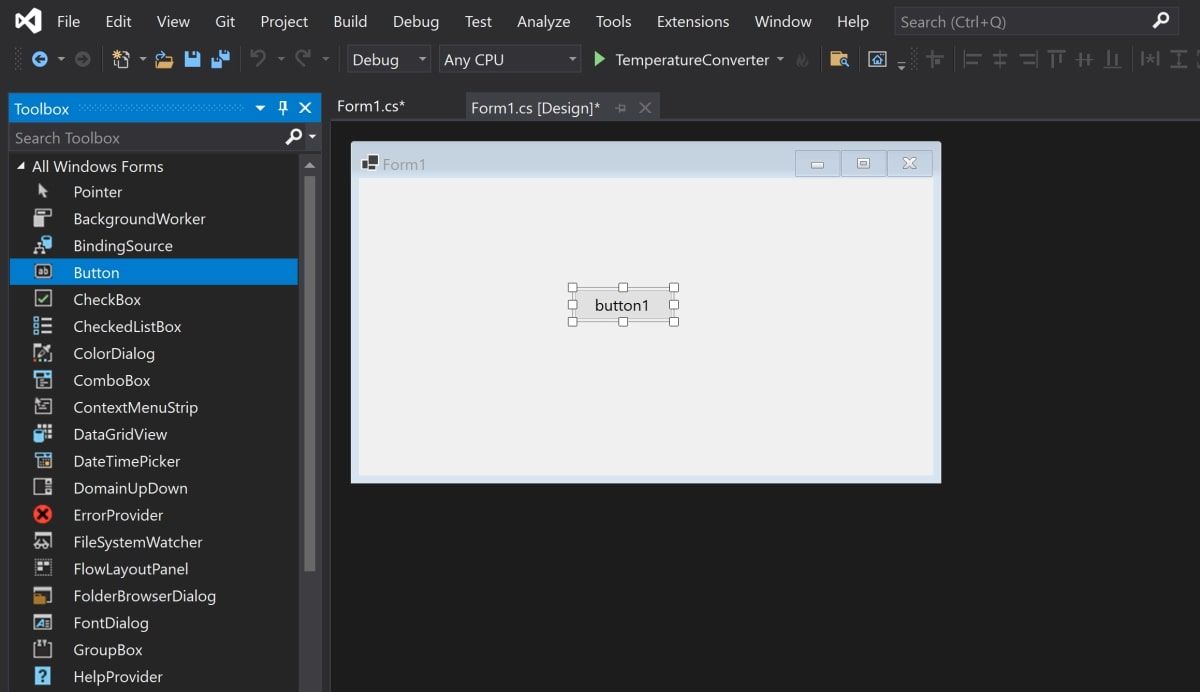Click the Align Tops layout icon
The height and width of the screenshot is (692, 1200).
[1056, 60]
